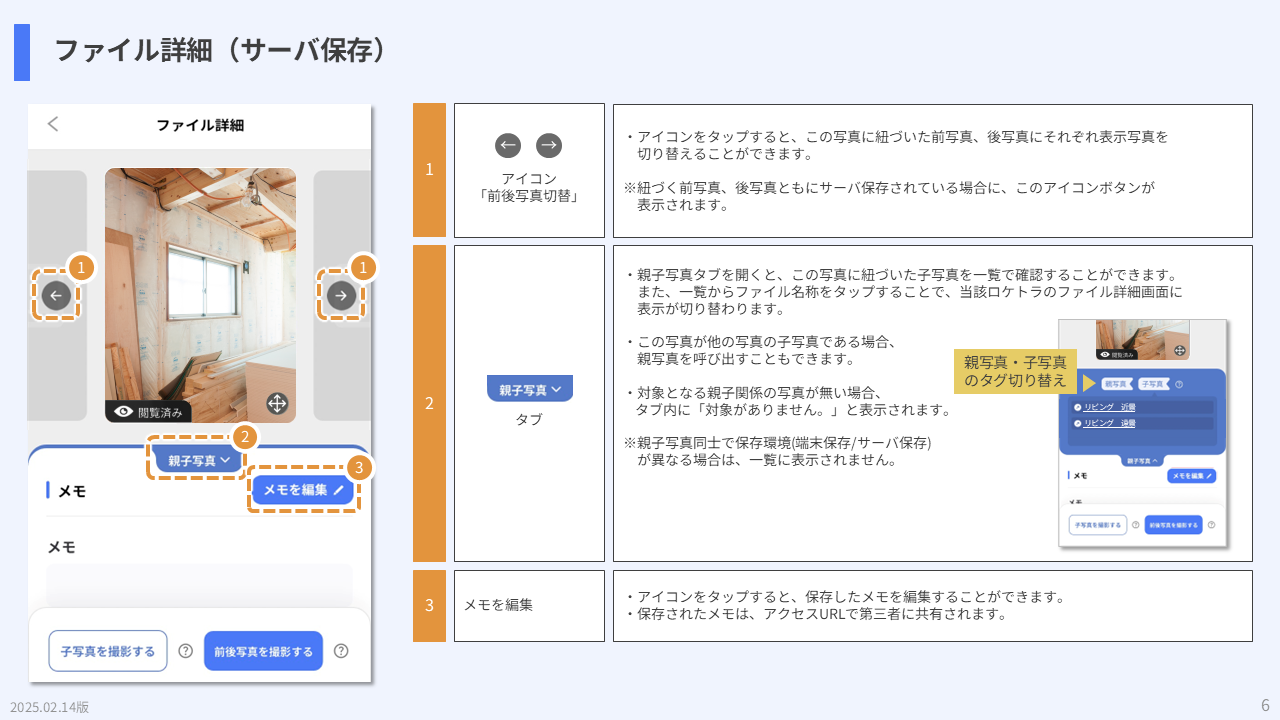Image resolution: width=1280 pixels, height=720 pixels.
Task: Click the empty memo text field
Action: [199, 586]
